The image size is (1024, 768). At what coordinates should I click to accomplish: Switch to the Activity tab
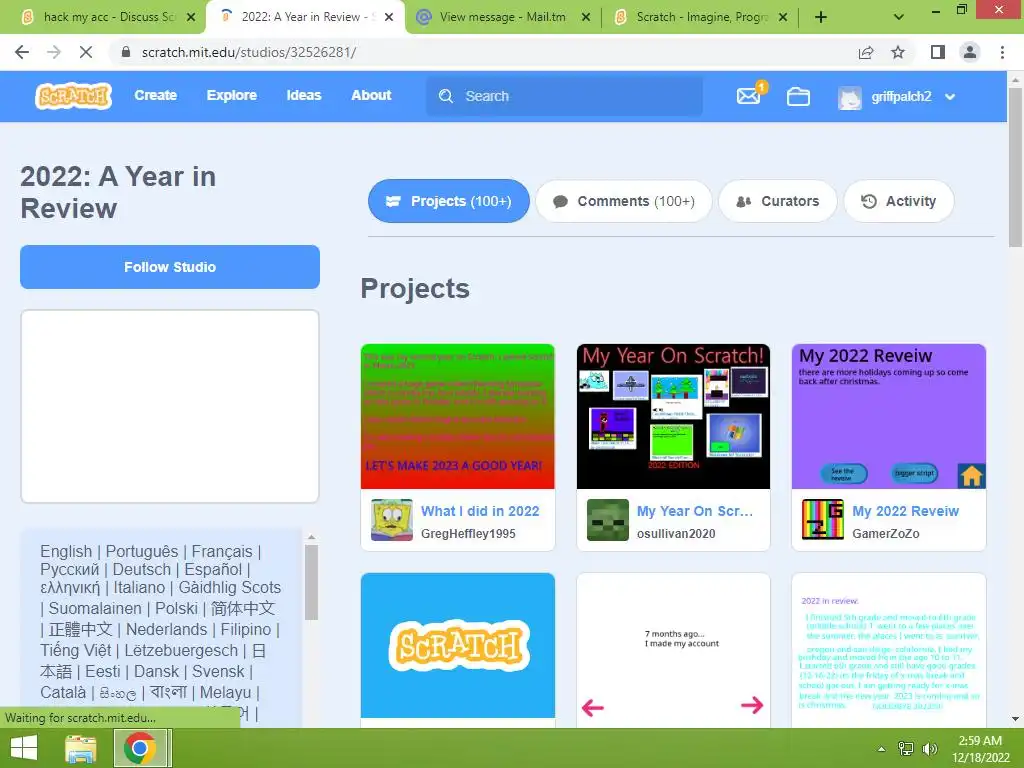899,201
